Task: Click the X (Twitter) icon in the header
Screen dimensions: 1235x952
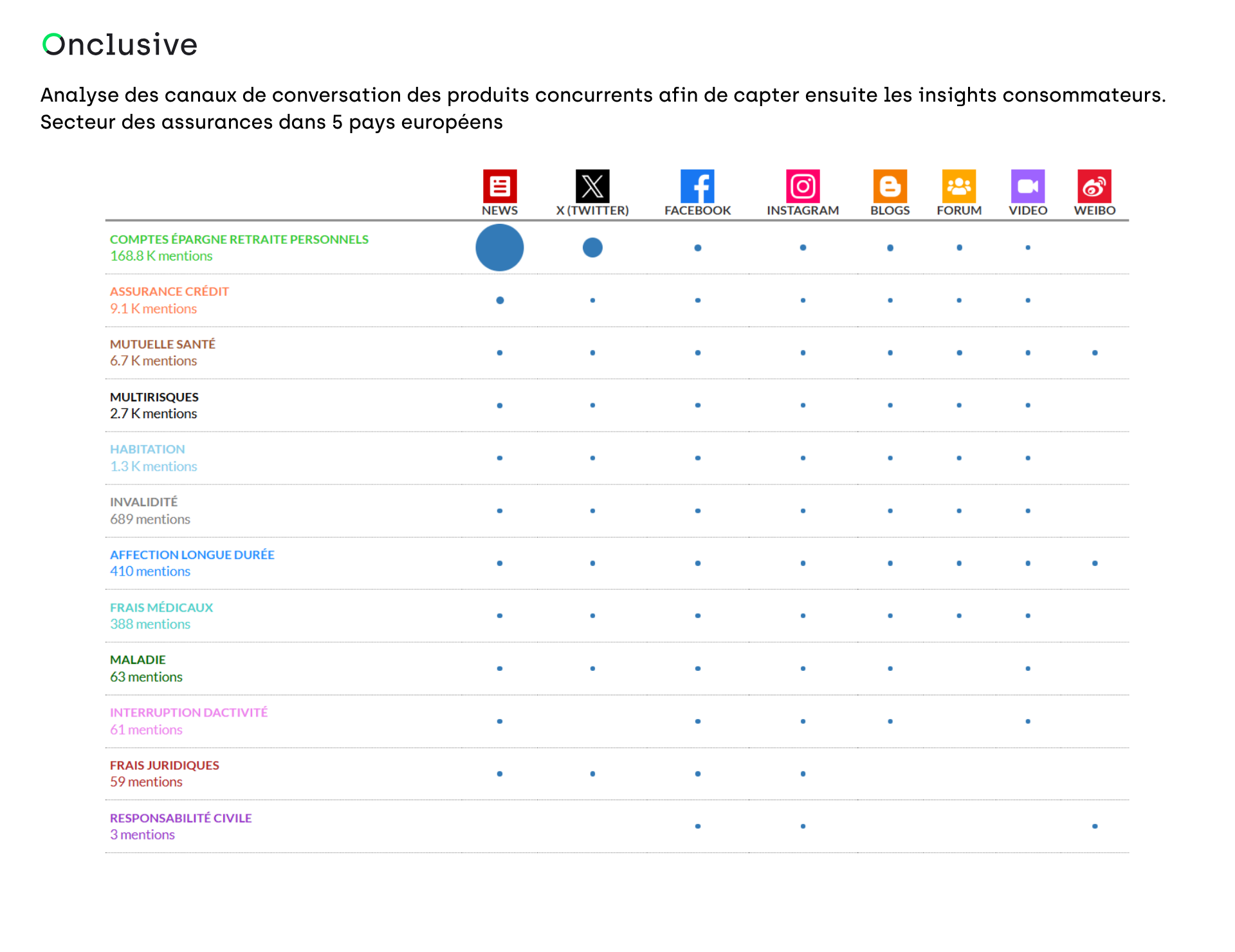Action: [592, 187]
